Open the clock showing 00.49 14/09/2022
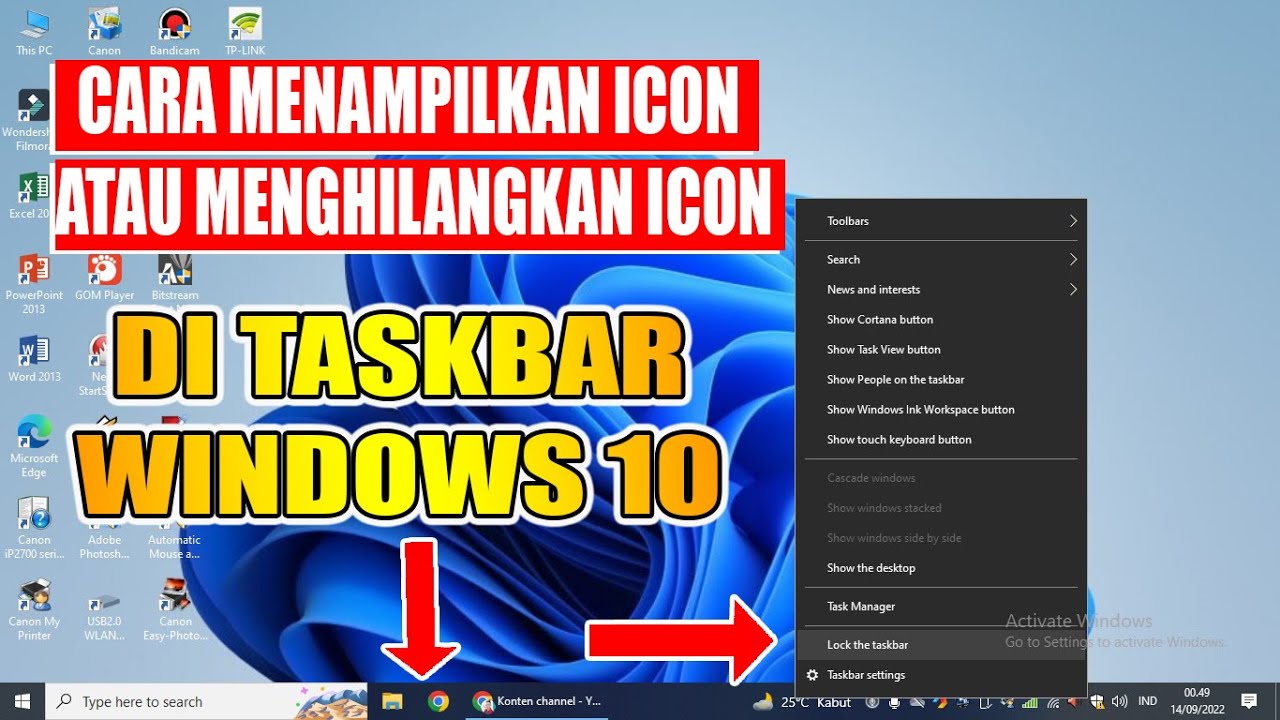 1197,701
